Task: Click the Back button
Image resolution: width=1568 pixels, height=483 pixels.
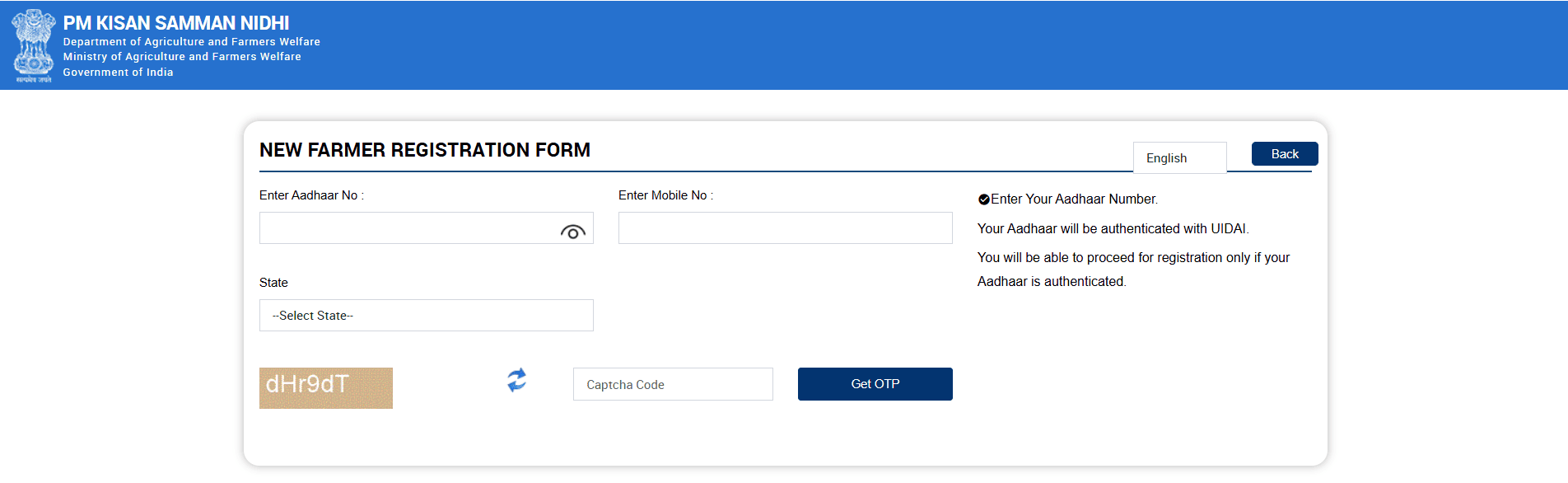Action: [1285, 154]
